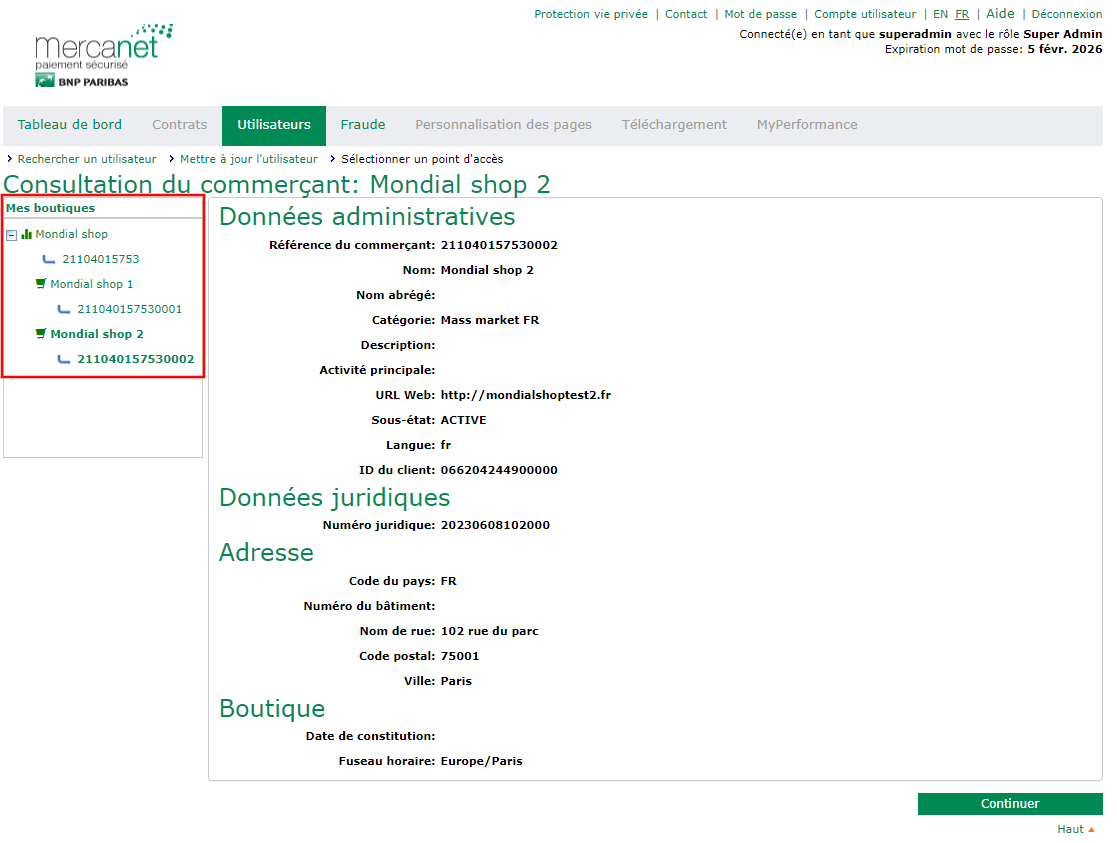The image size is (1117, 843).
Task: Switch language to EN
Action: pyautogui.click(x=940, y=14)
